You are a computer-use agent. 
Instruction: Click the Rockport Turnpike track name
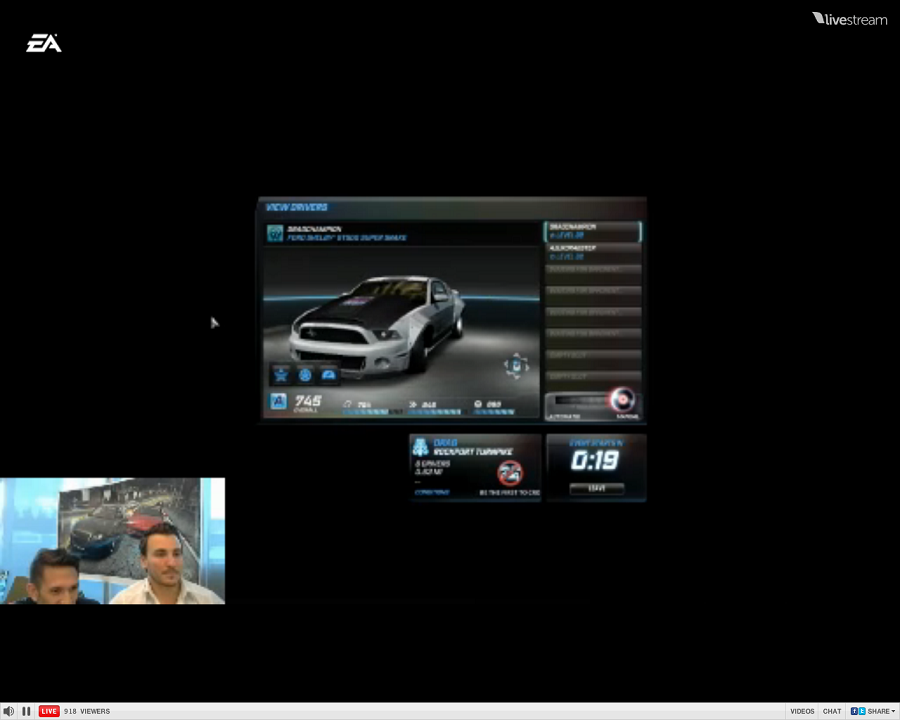473,452
